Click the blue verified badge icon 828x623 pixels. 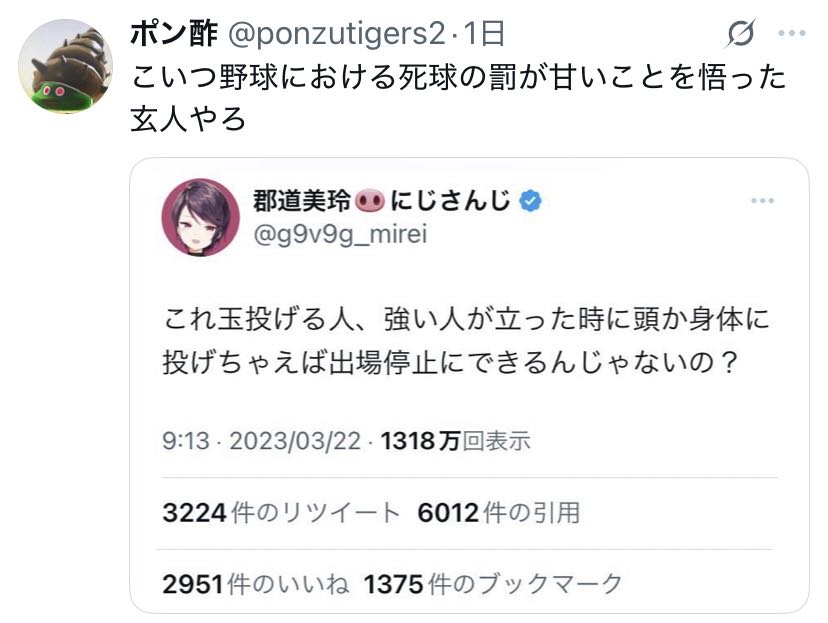click(x=531, y=200)
